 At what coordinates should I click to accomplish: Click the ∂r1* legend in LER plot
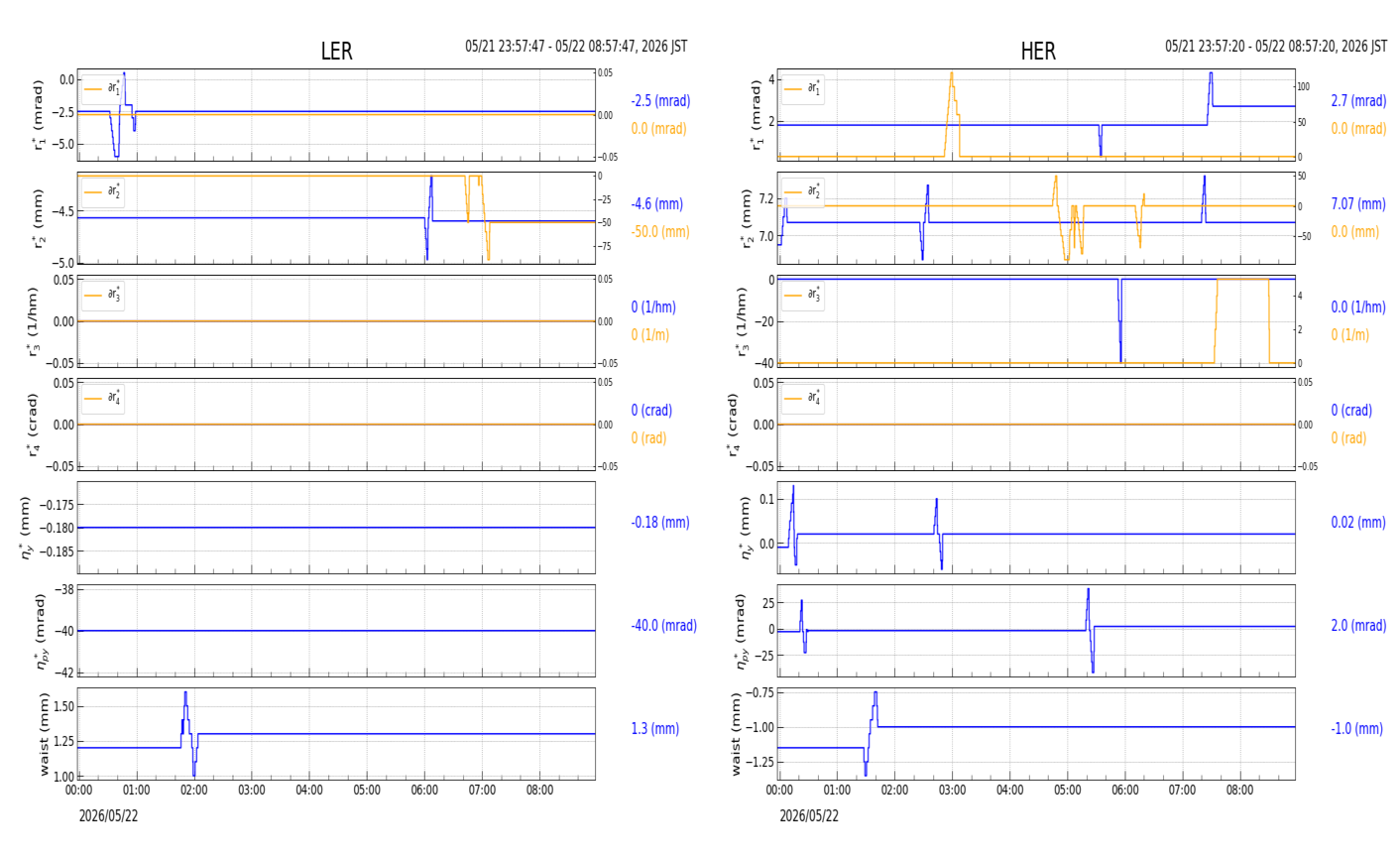[x=103, y=88]
